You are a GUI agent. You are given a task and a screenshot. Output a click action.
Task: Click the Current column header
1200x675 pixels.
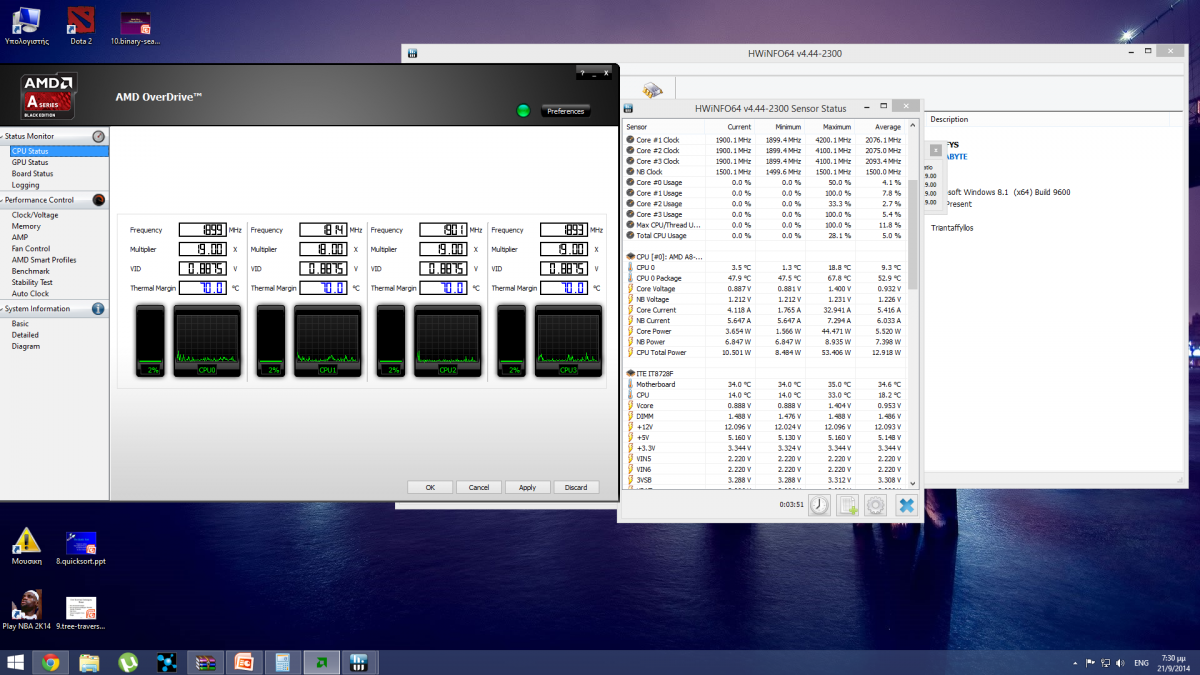(x=729, y=127)
